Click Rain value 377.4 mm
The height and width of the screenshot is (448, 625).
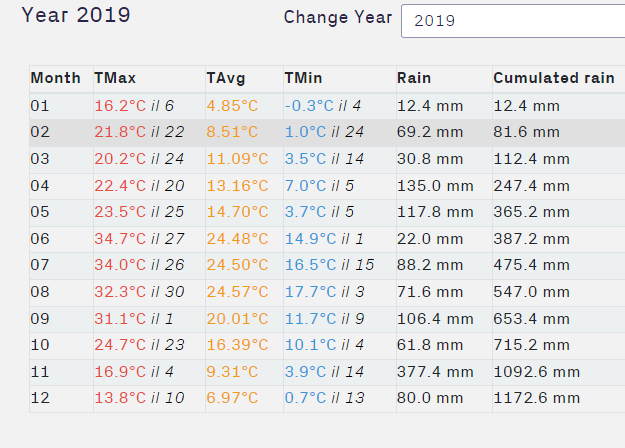(435, 372)
